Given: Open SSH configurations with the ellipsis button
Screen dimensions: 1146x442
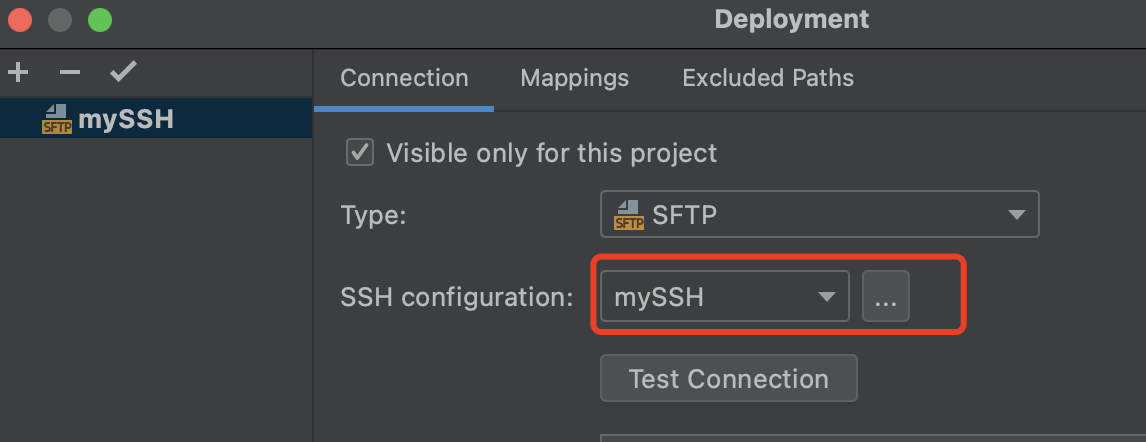Looking at the screenshot, I should click(x=886, y=297).
